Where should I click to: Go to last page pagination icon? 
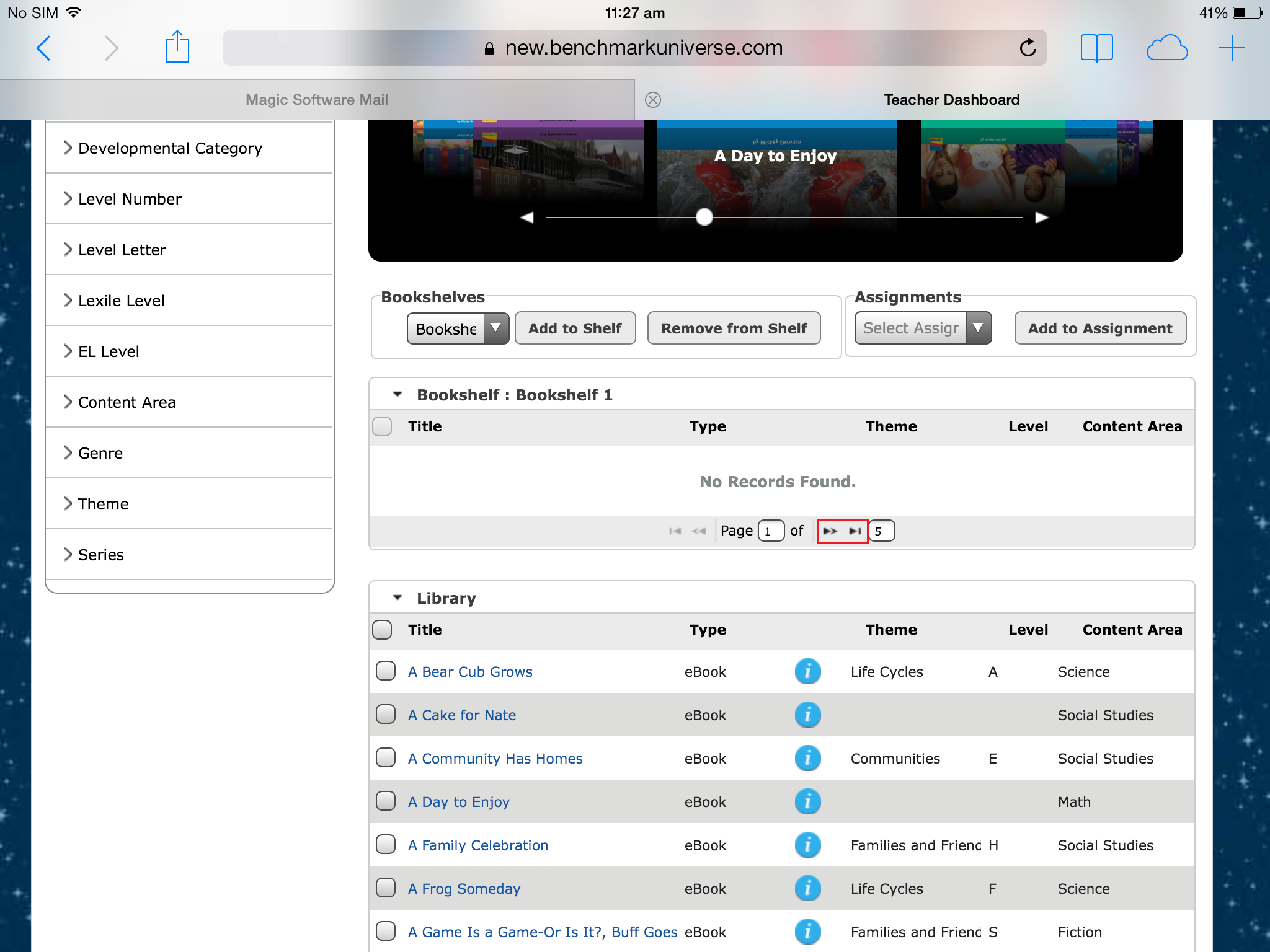click(855, 531)
